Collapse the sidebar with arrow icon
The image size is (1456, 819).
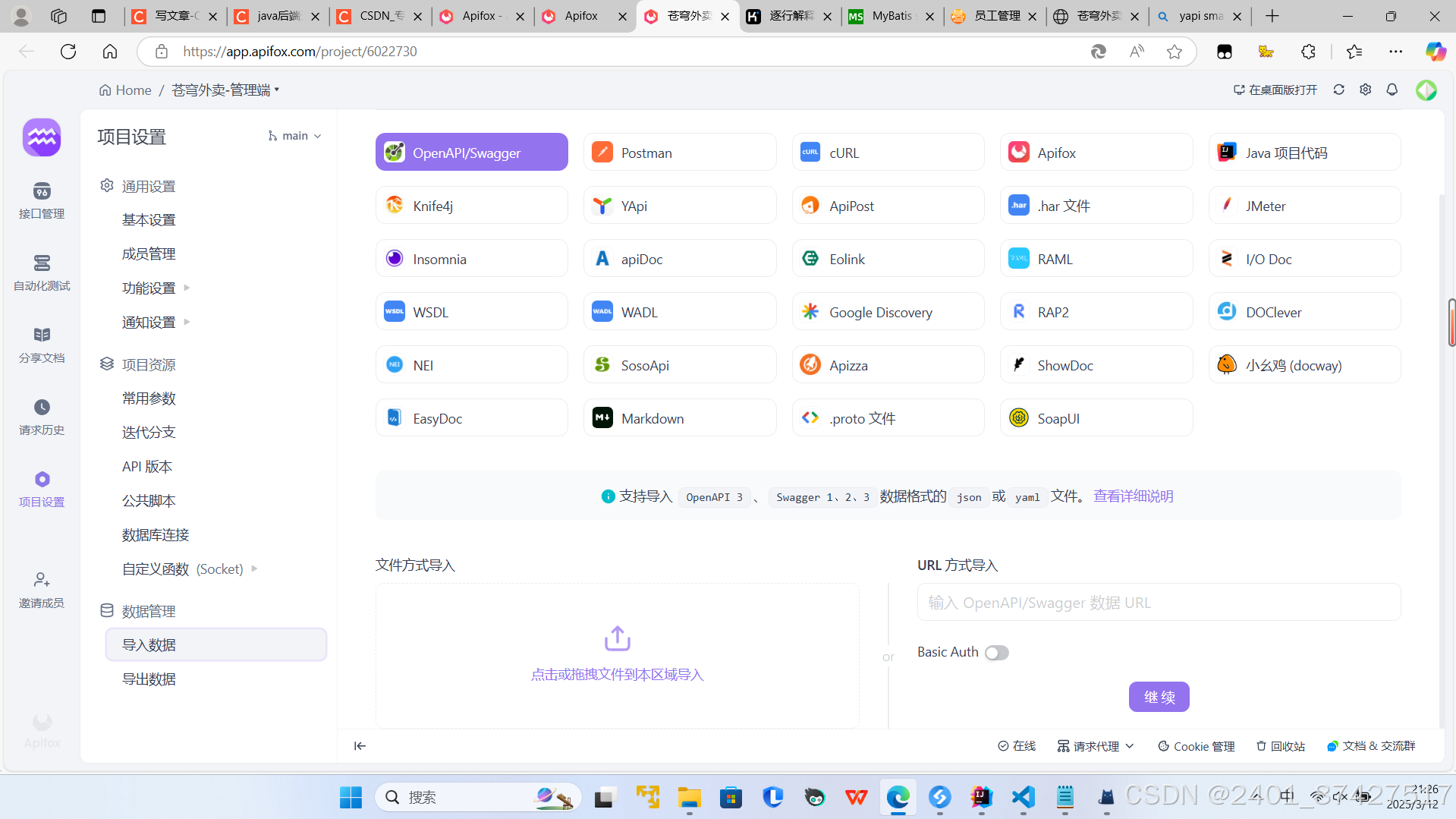coord(360,746)
